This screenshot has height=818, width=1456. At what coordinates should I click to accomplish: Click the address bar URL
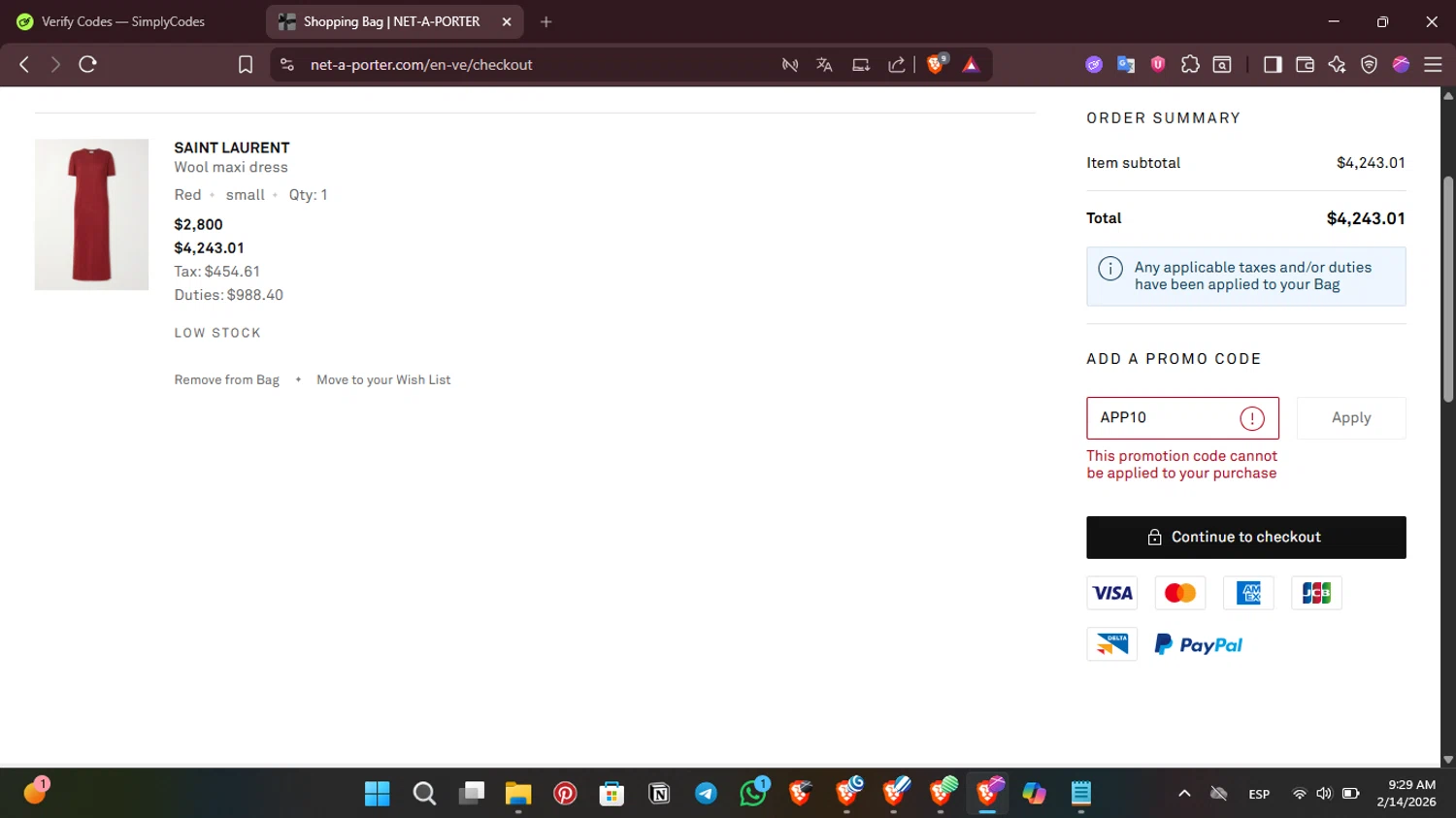coord(421,65)
